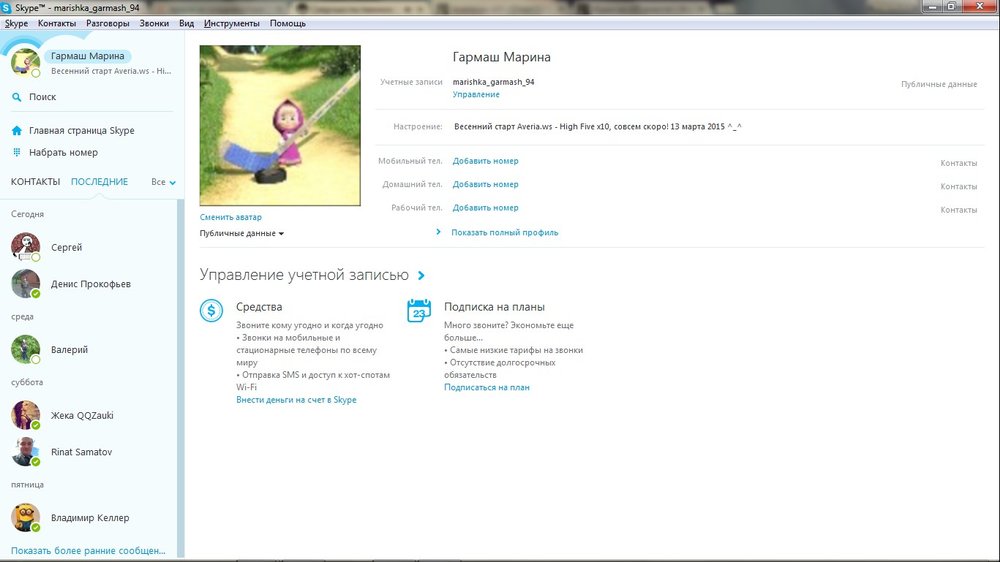Click Показать более ранние сообщения link

point(88,551)
